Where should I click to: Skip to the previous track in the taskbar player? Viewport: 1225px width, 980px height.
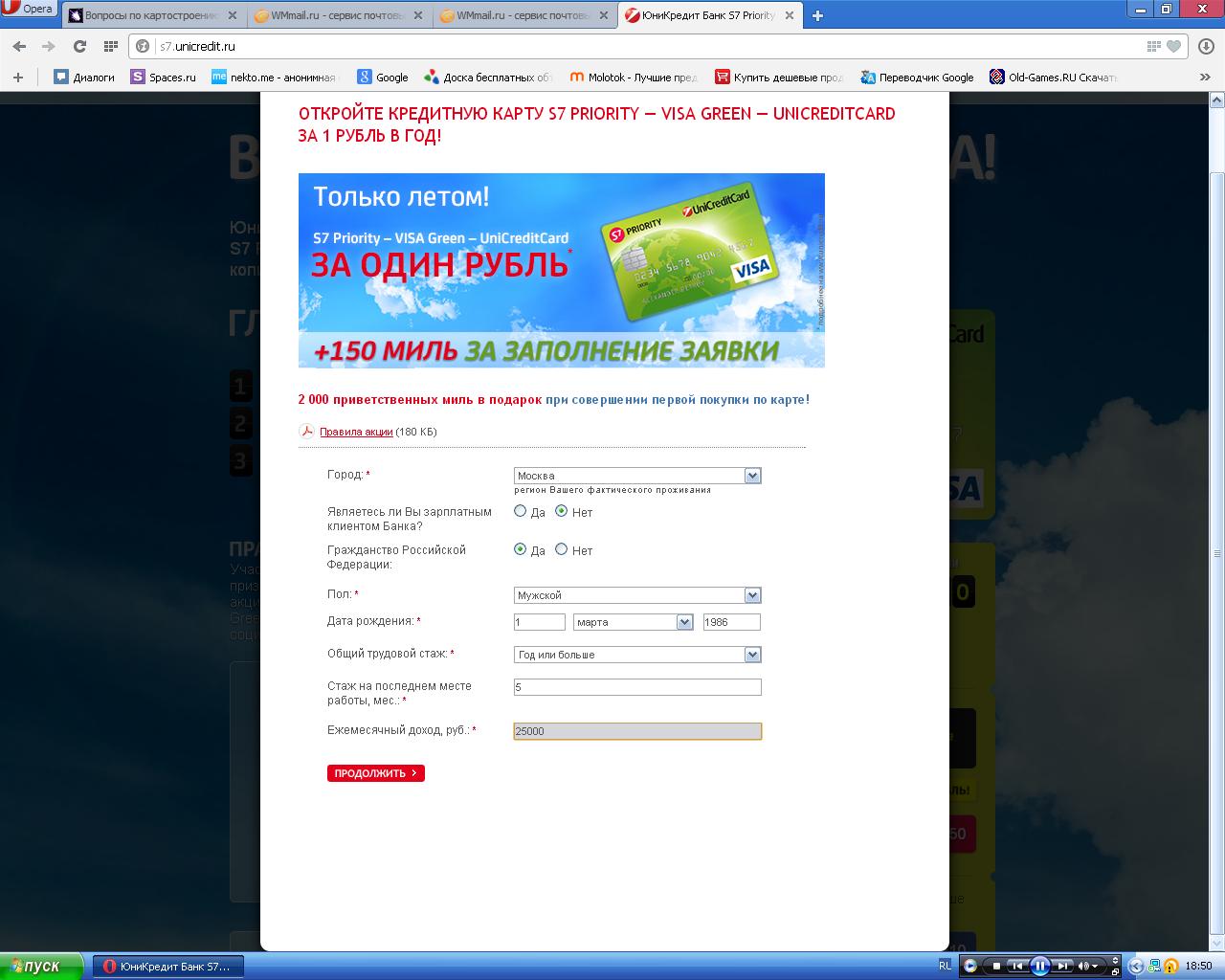pyautogui.click(x=1017, y=967)
